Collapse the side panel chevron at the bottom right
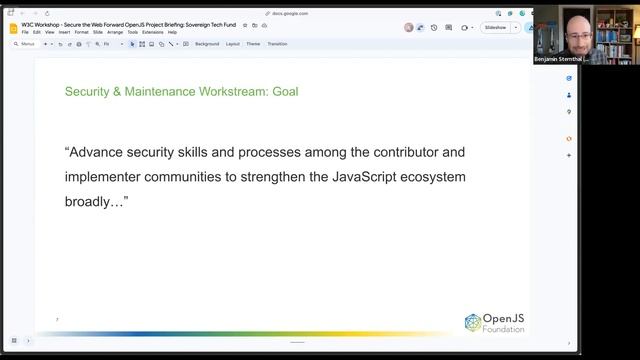Screen dimensions: 640x360 [569, 343]
